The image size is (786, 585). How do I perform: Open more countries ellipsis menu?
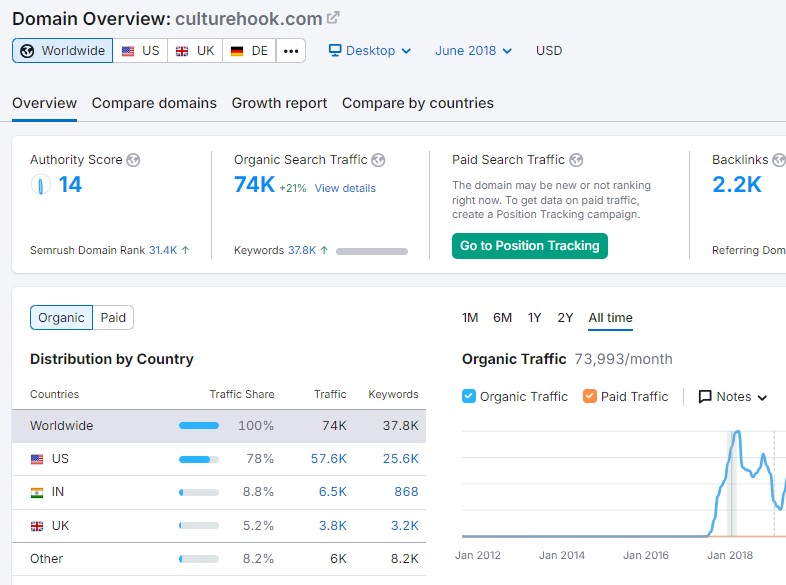point(291,51)
